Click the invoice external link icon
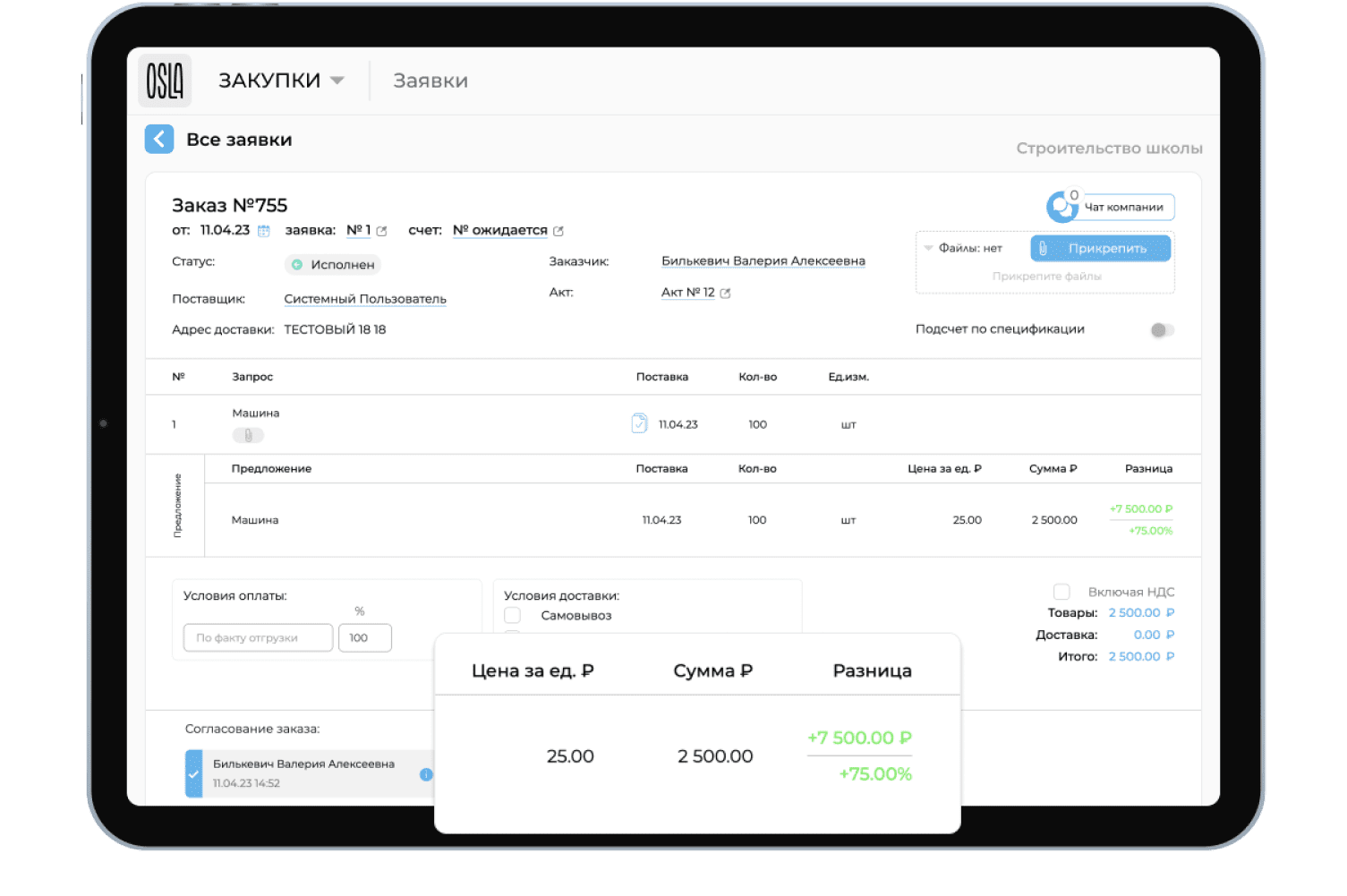1347x896 pixels. click(558, 231)
